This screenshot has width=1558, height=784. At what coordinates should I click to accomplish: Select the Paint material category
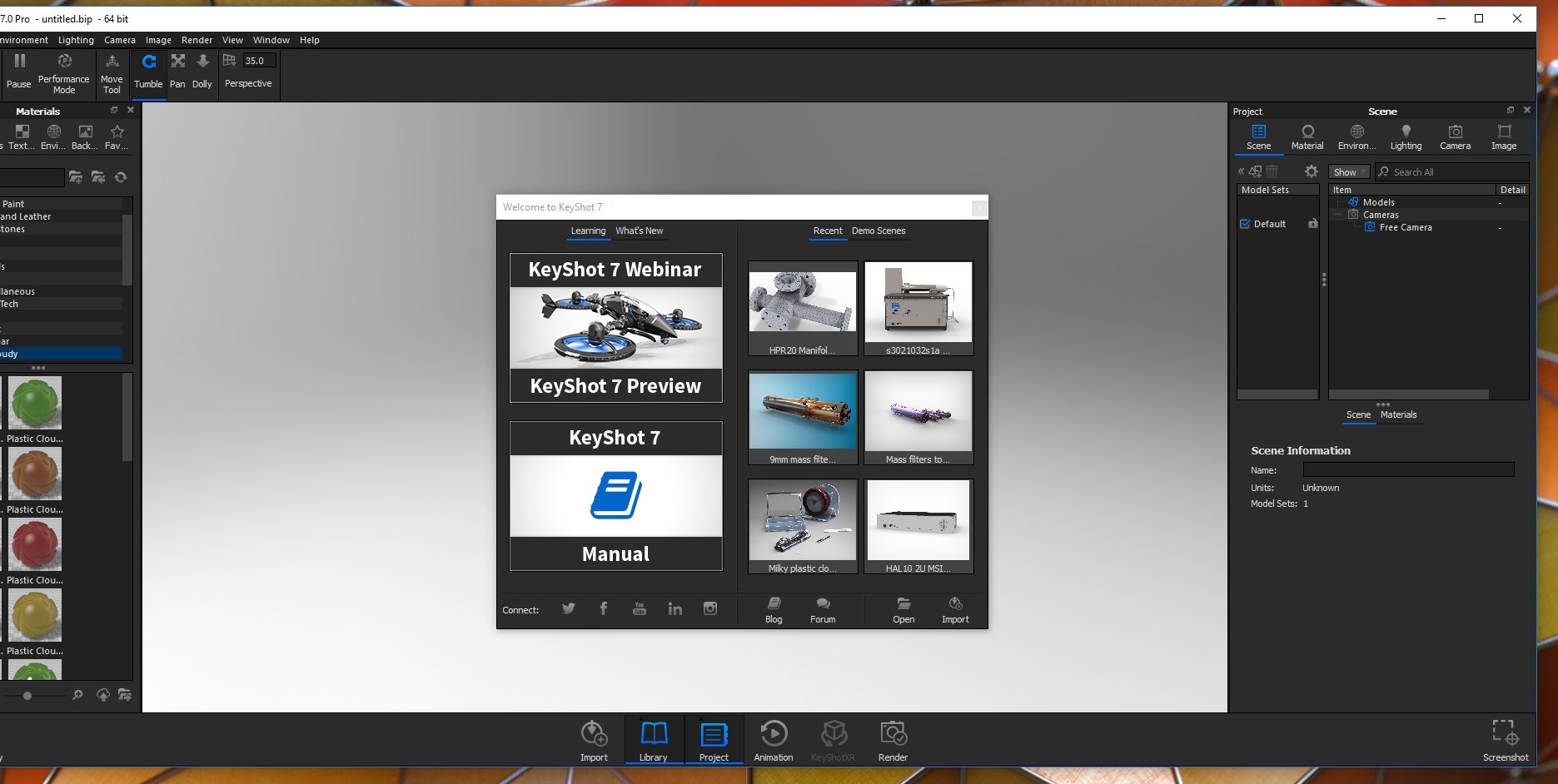pyautogui.click(x=61, y=204)
